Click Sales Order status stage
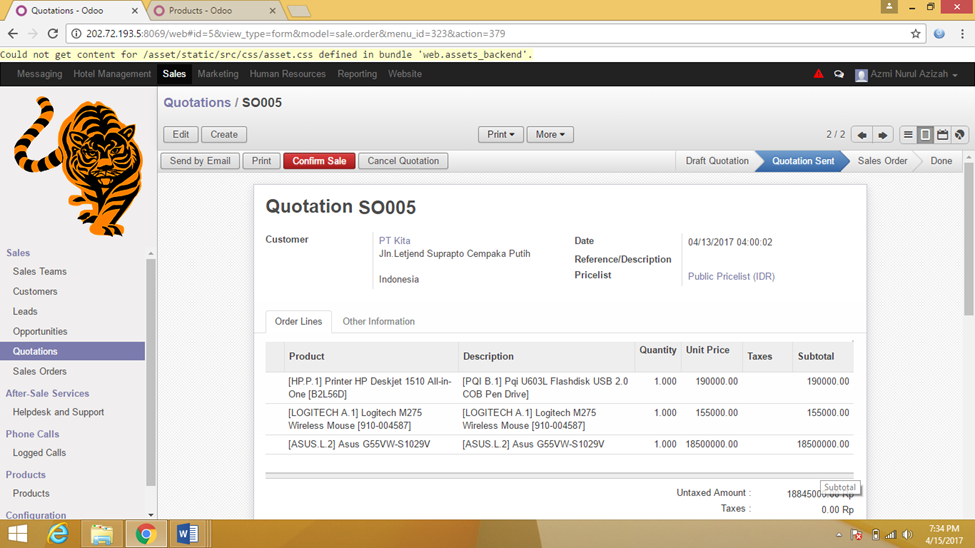The image size is (975, 548). [x=882, y=161]
